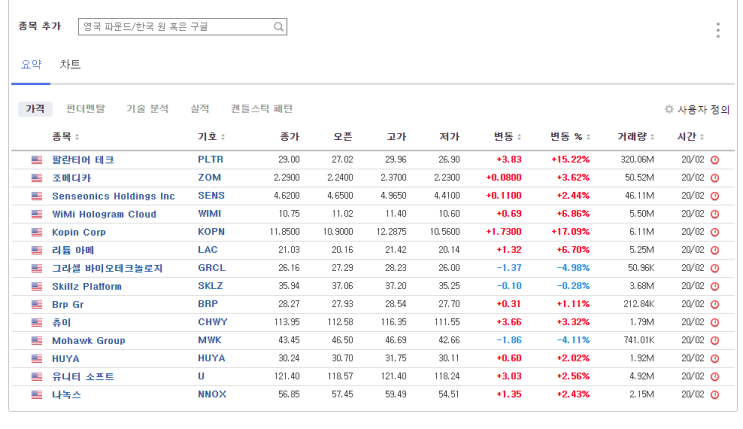Click the US flag icon beside Kopin Corp
Screen dimensions: 743x429
[x=36, y=232]
